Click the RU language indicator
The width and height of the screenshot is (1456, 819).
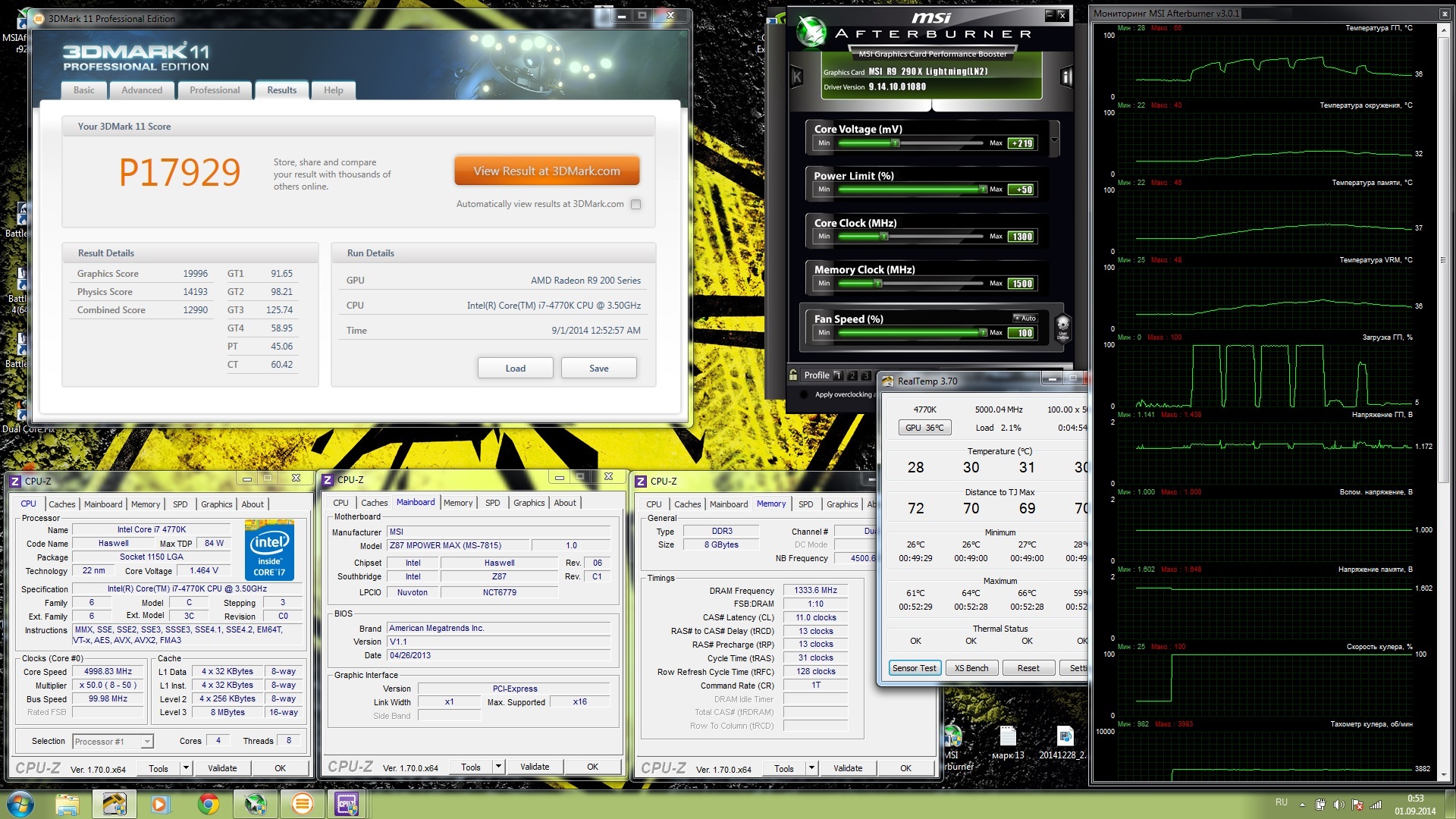[x=1282, y=802]
